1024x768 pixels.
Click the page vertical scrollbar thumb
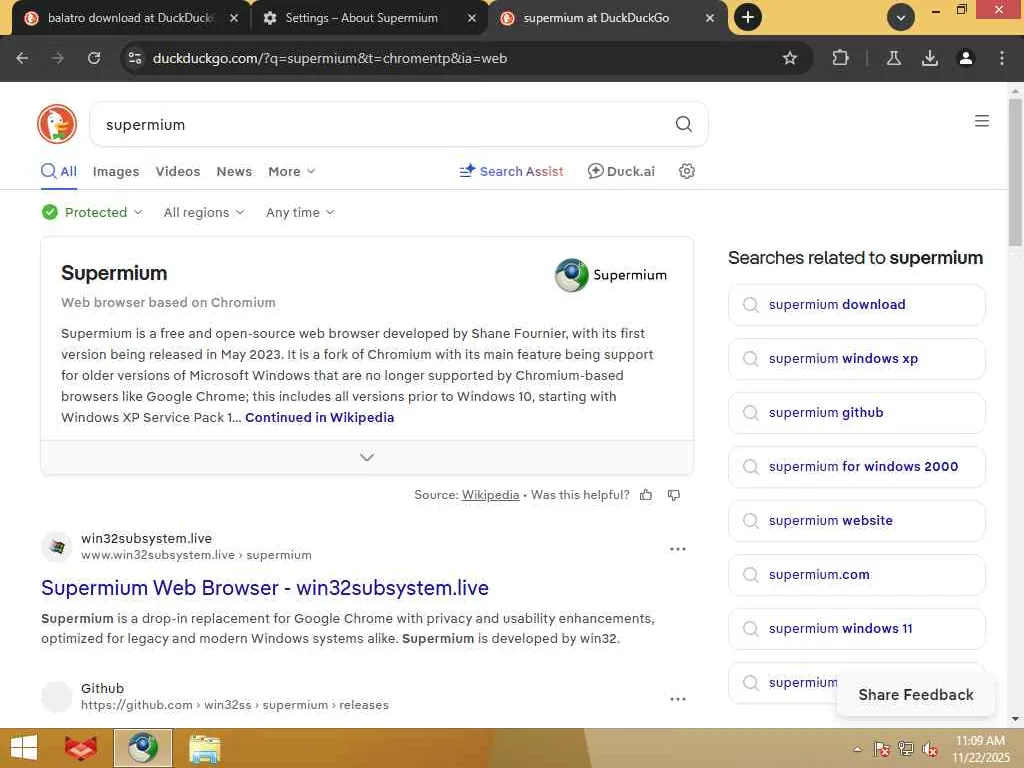[x=1015, y=172]
